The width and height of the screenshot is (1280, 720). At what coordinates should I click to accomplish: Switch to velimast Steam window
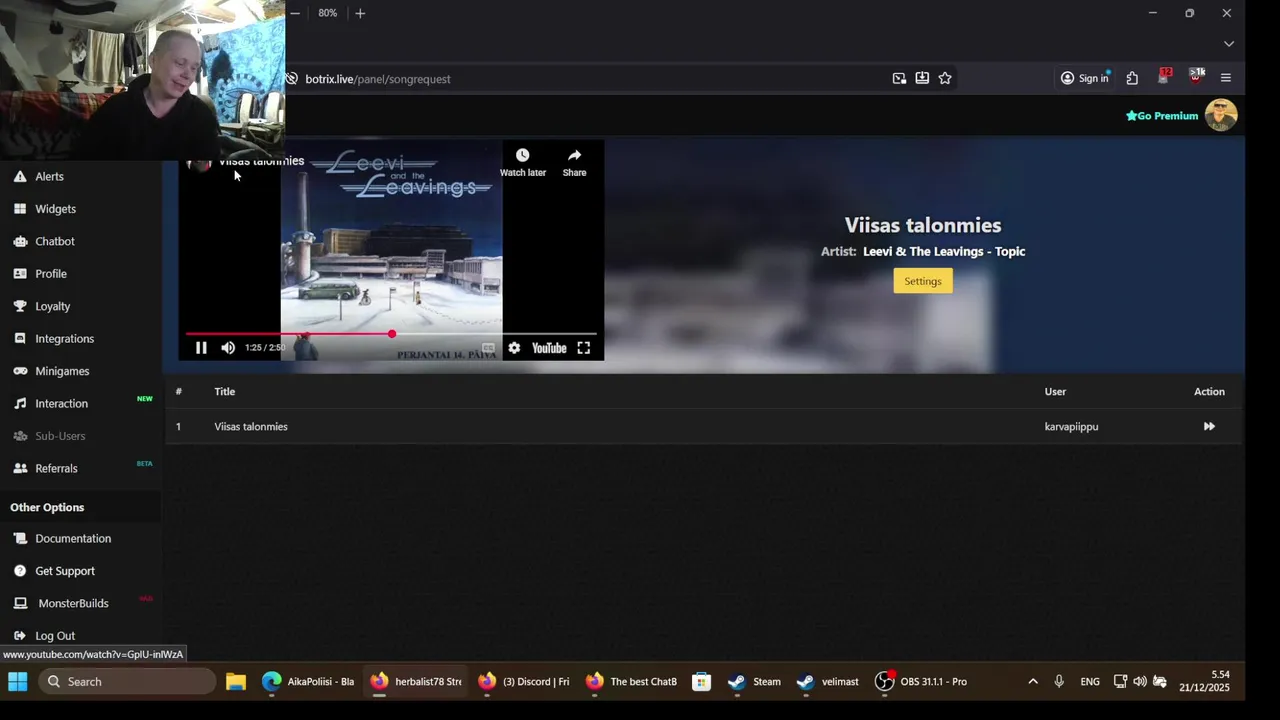(x=828, y=682)
